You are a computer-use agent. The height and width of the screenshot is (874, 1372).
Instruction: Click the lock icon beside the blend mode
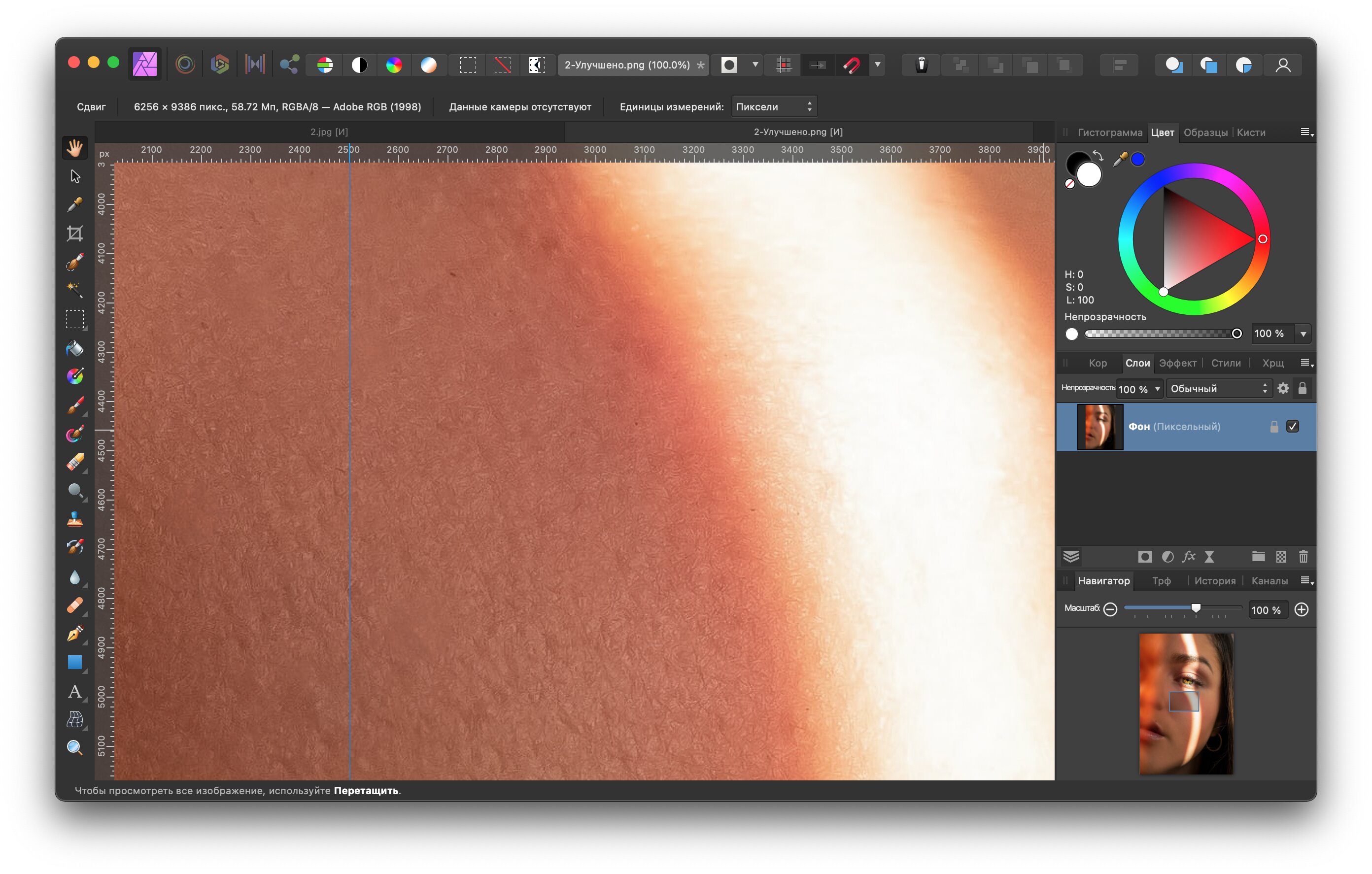[x=1303, y=388]
